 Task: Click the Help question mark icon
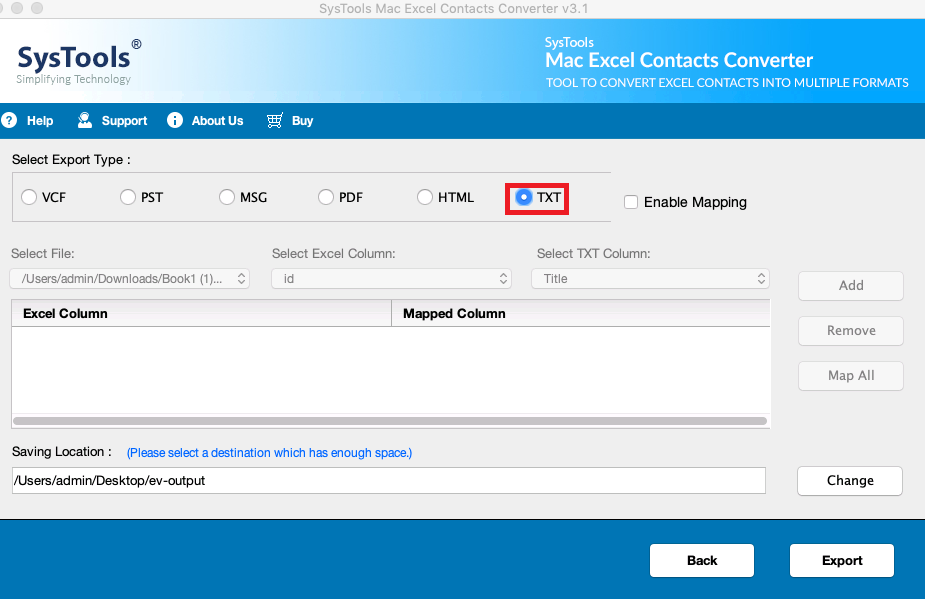pos(9,120)
